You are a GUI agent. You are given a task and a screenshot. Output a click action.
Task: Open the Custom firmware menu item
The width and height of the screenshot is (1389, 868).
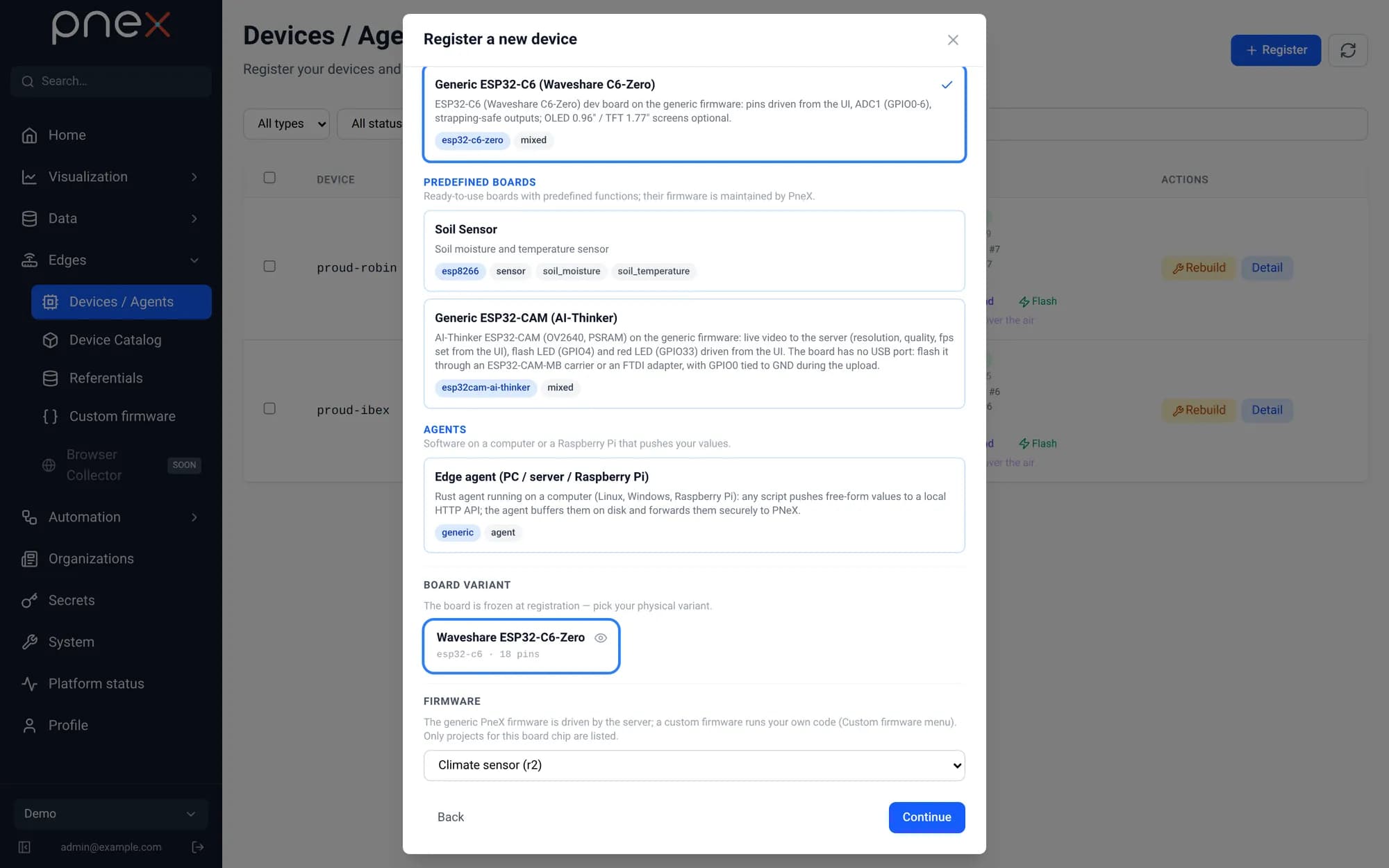(122, 417)
